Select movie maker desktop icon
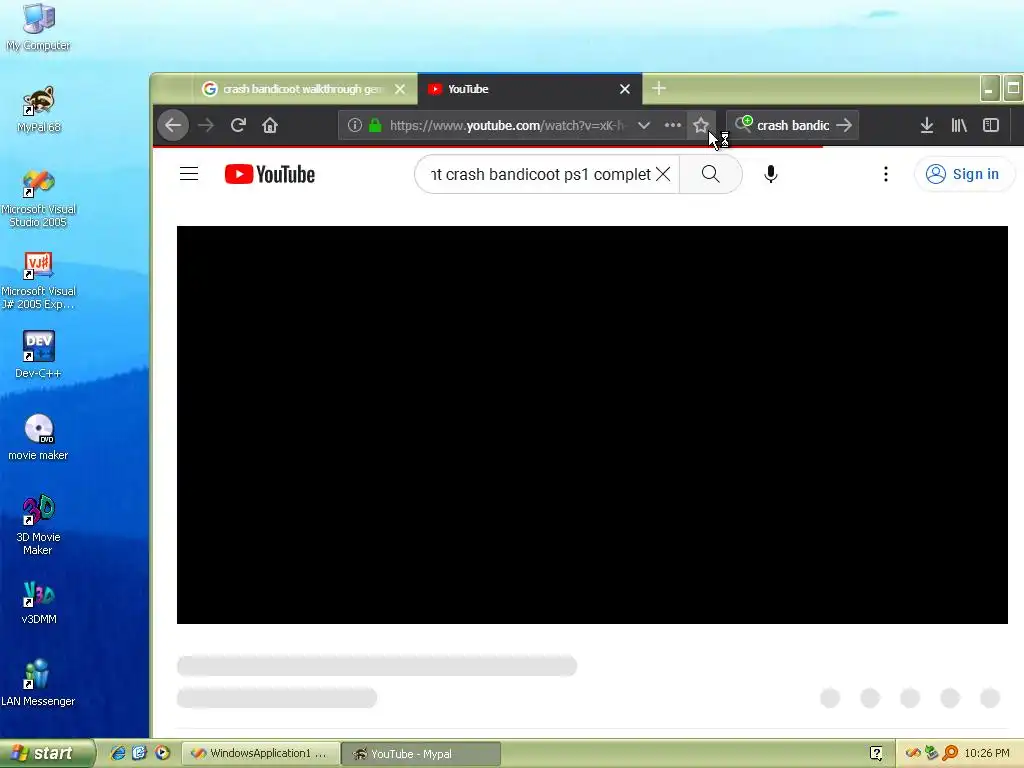The image size is (1024, 768). pos(39,437)
